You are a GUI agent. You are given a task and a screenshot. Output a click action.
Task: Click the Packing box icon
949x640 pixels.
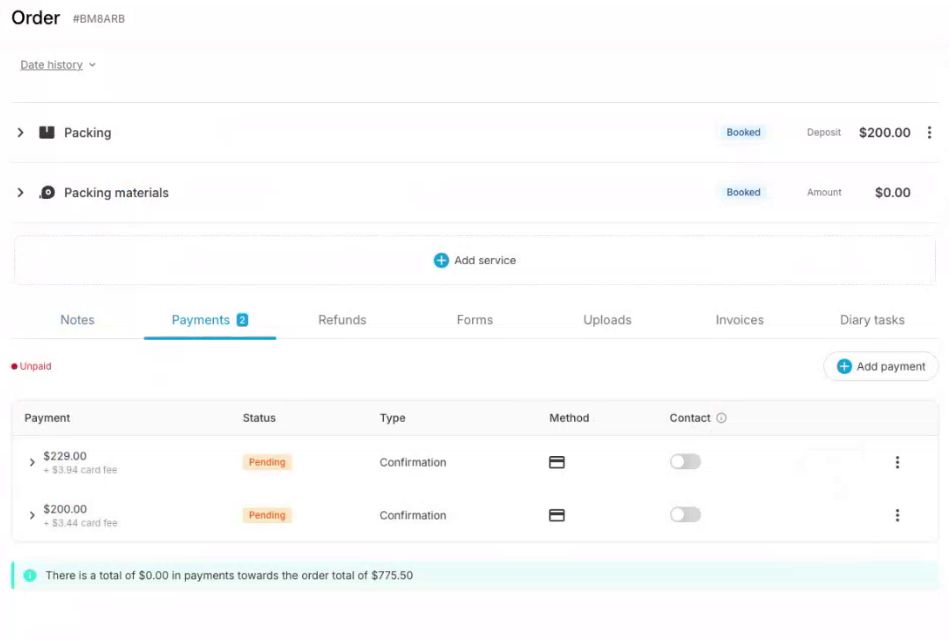click(47, 132)
